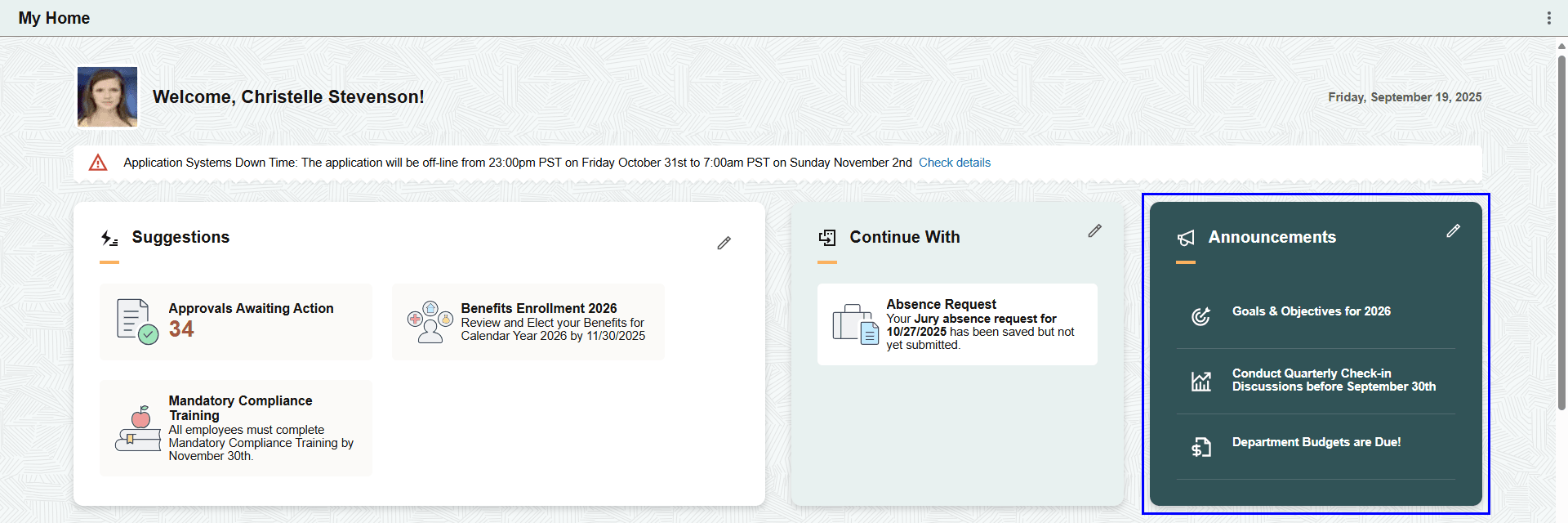1568x523 pixels.
Task: Click the Goals & Objectives for 2026 icon
Action: pyautogui.click(x=1200, y=315)
